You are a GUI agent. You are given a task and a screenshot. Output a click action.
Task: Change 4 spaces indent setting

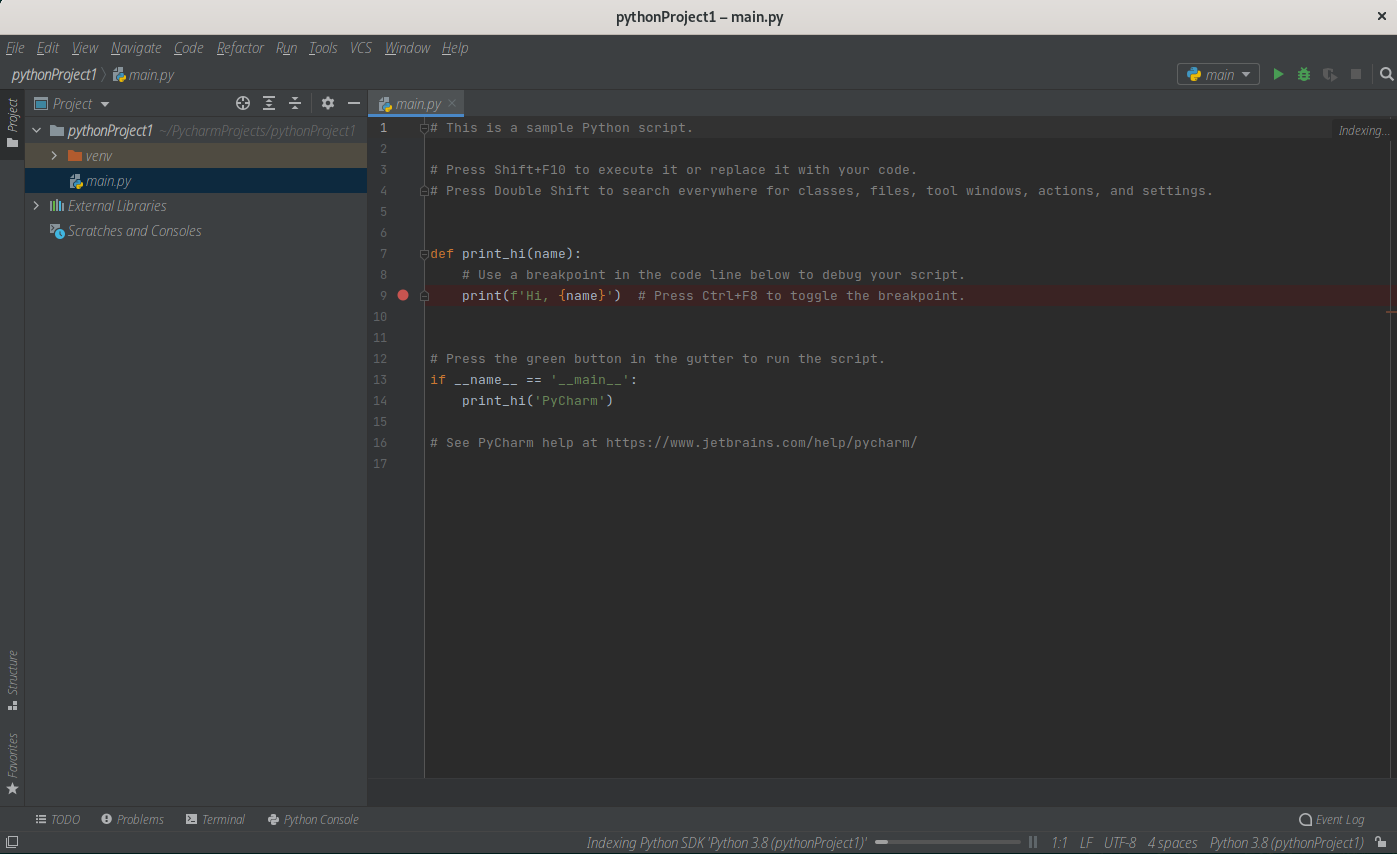1172,843
